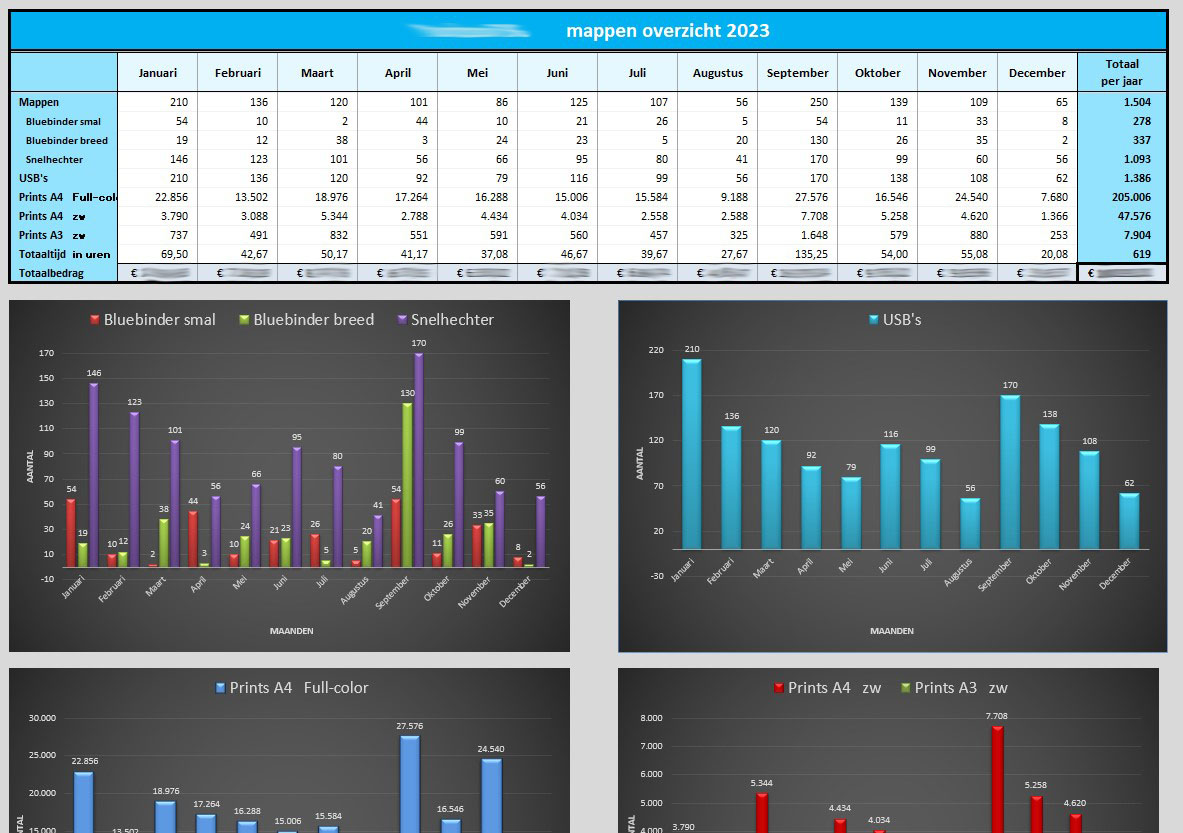Select the Februari column header in the table
Screen dimensions: 1183x833
[x=238, y=72]
